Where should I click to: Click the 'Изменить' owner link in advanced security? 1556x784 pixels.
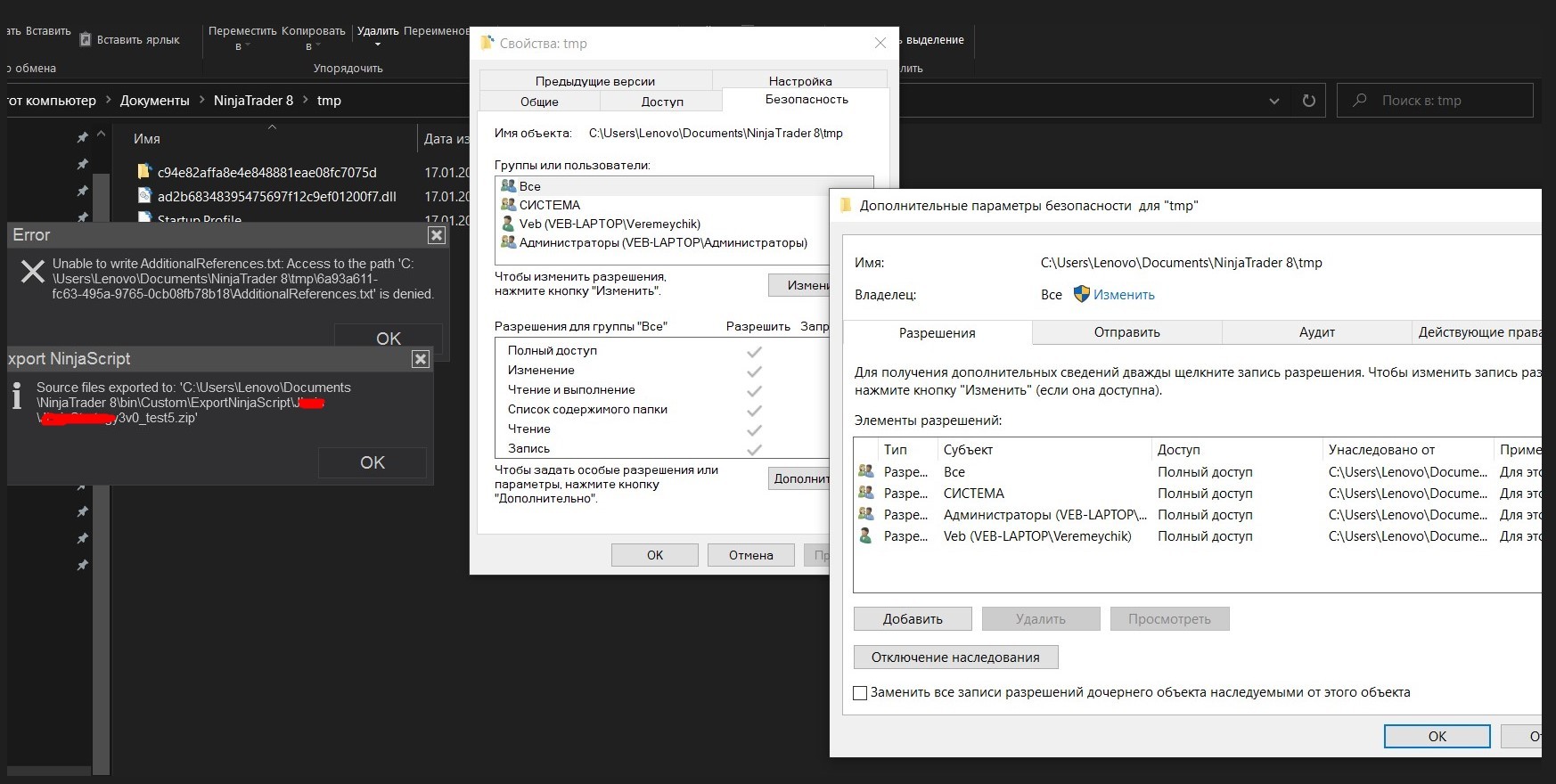coord(1124,295)
